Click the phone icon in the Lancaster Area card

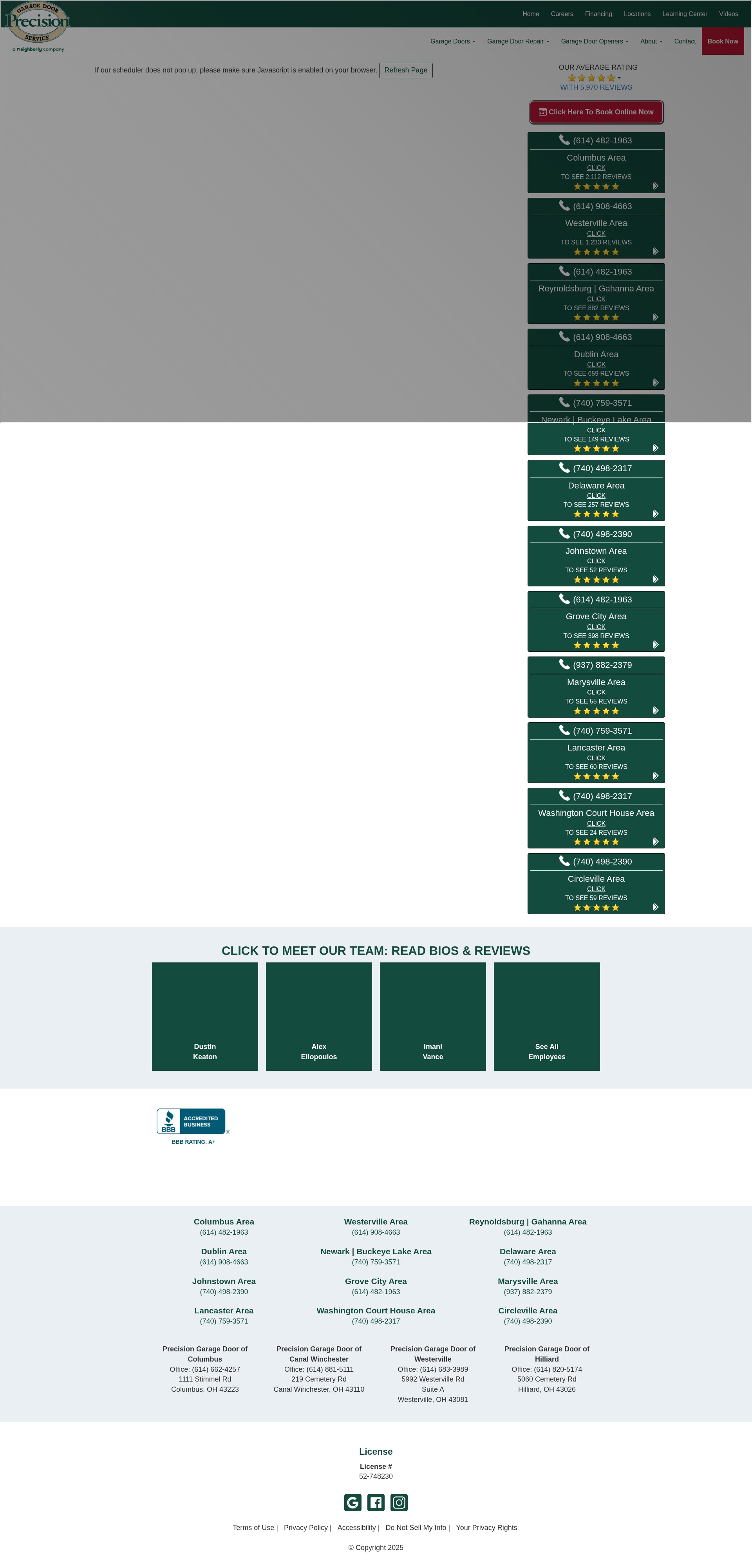point(564,730)
